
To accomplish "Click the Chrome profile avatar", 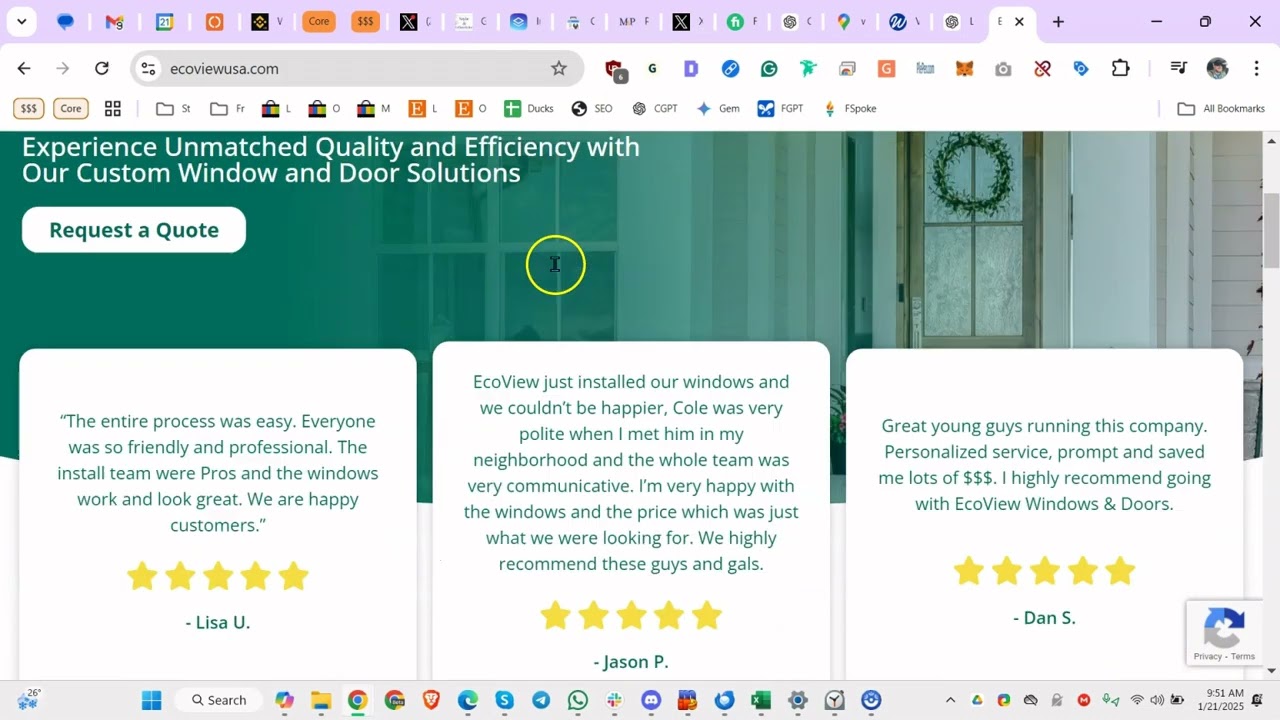I will 1217,68.
